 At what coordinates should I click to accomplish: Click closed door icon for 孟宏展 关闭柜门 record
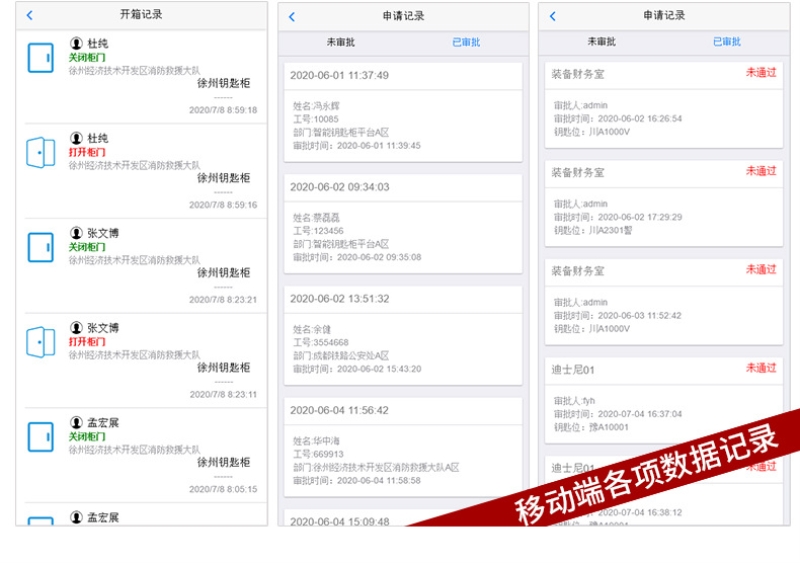[x=40, y=437]
